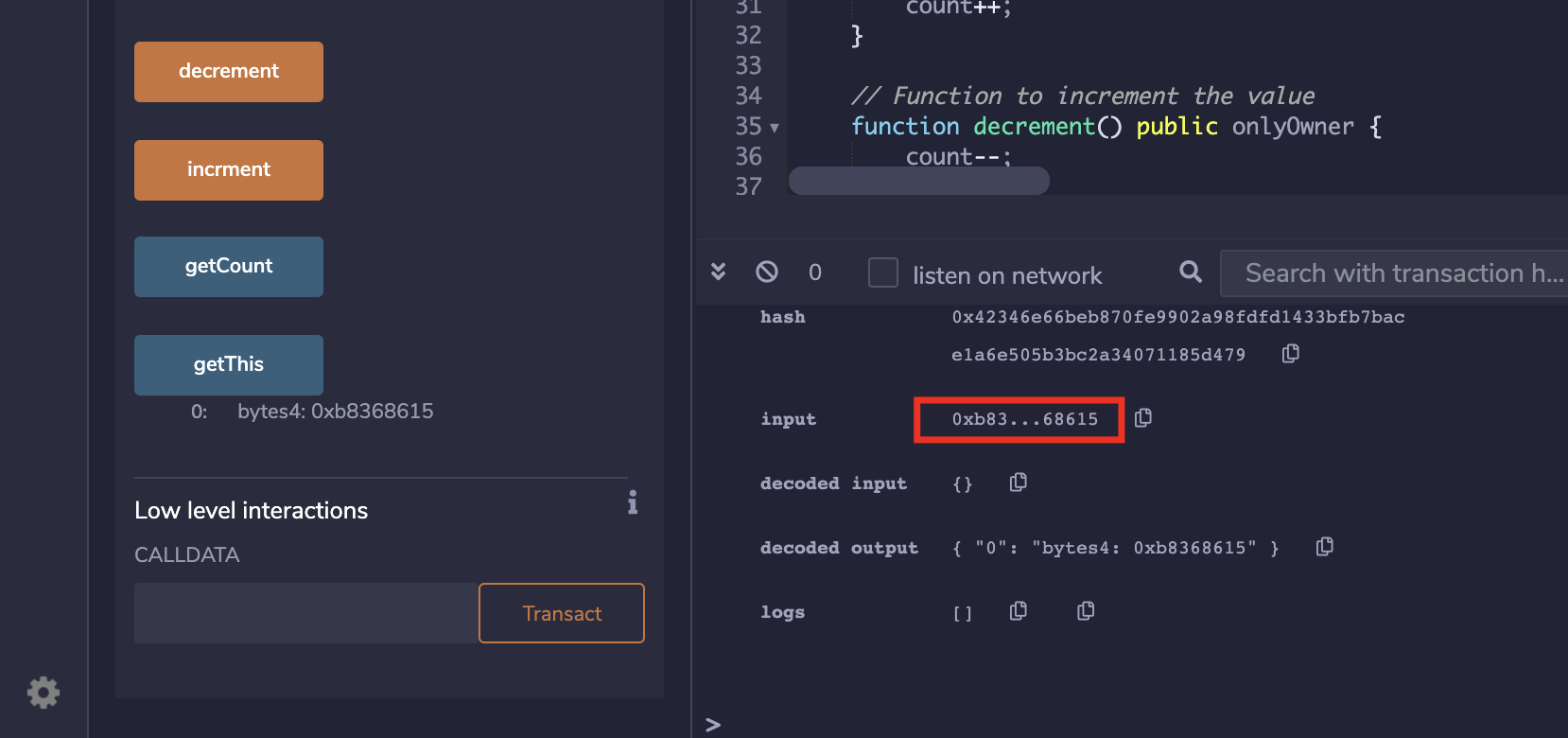This screenshot has width=1568, height=738.
Task: Click the editor horizontal scrollbar thumb
Action: [919, 181]
